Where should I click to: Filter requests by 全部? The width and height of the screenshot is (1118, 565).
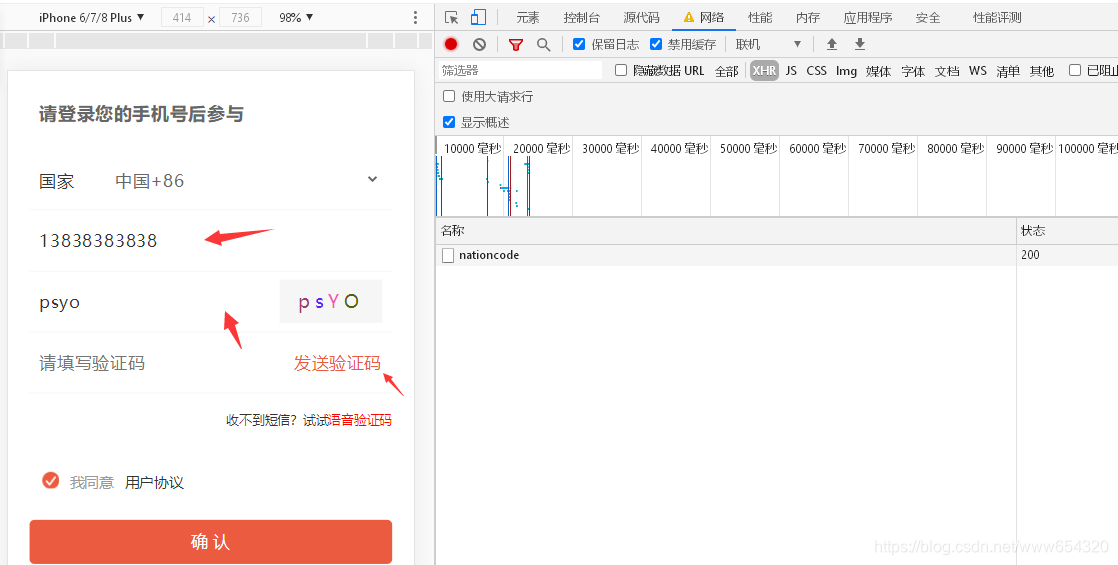[x=727, y=71]
